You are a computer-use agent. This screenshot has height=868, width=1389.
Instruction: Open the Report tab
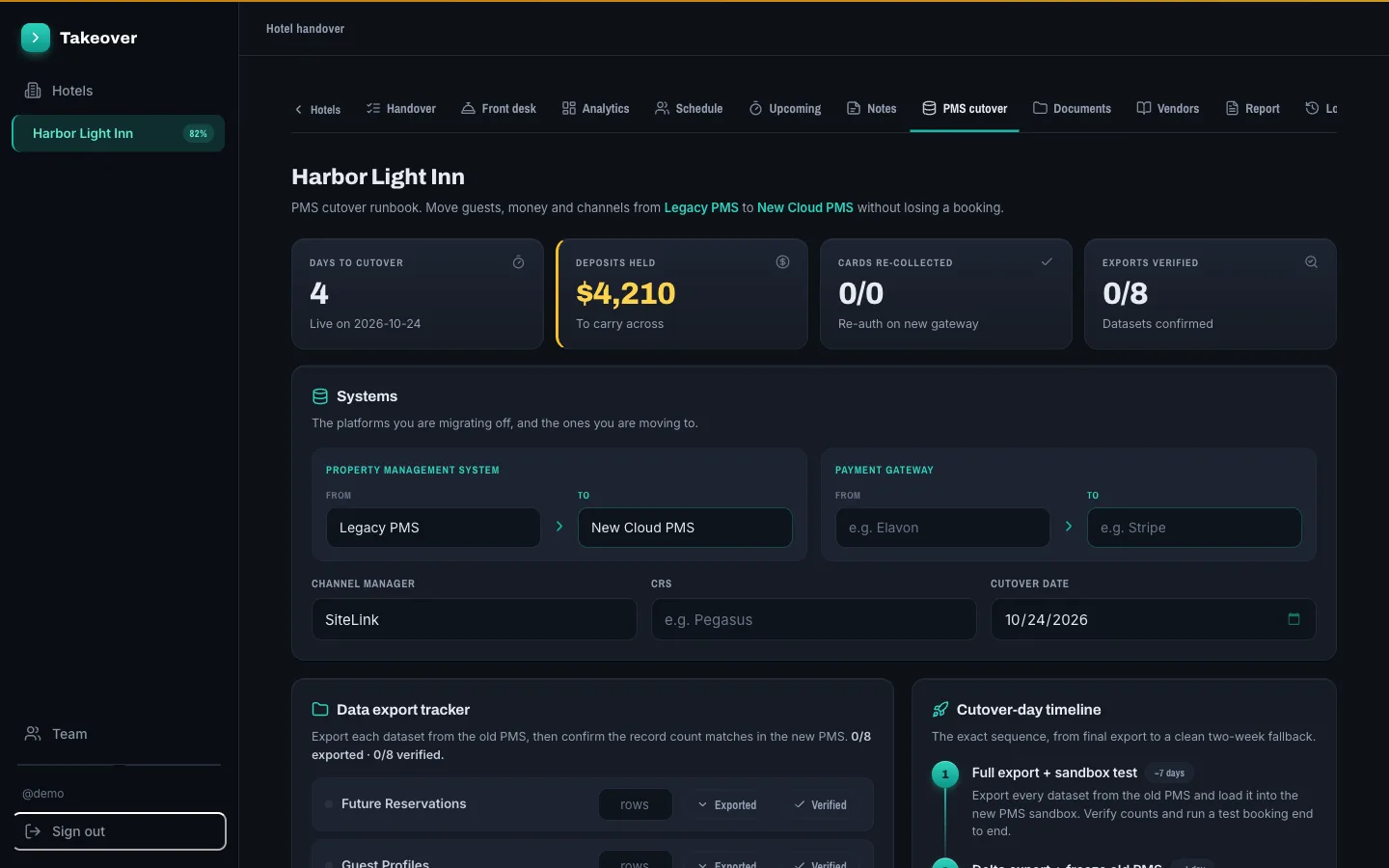coord(1253,109)
